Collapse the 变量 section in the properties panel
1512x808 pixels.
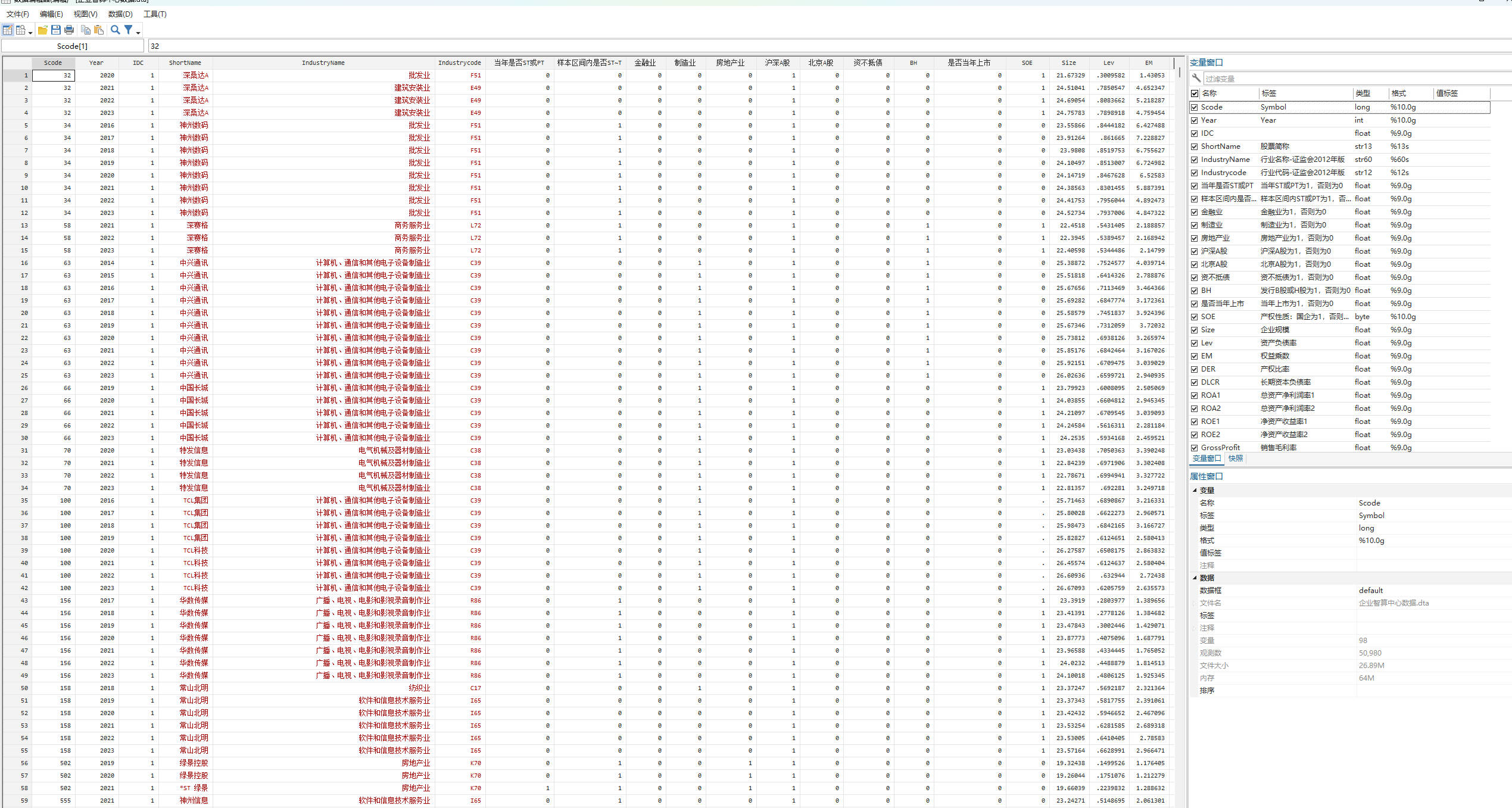tap(1195, 490)
